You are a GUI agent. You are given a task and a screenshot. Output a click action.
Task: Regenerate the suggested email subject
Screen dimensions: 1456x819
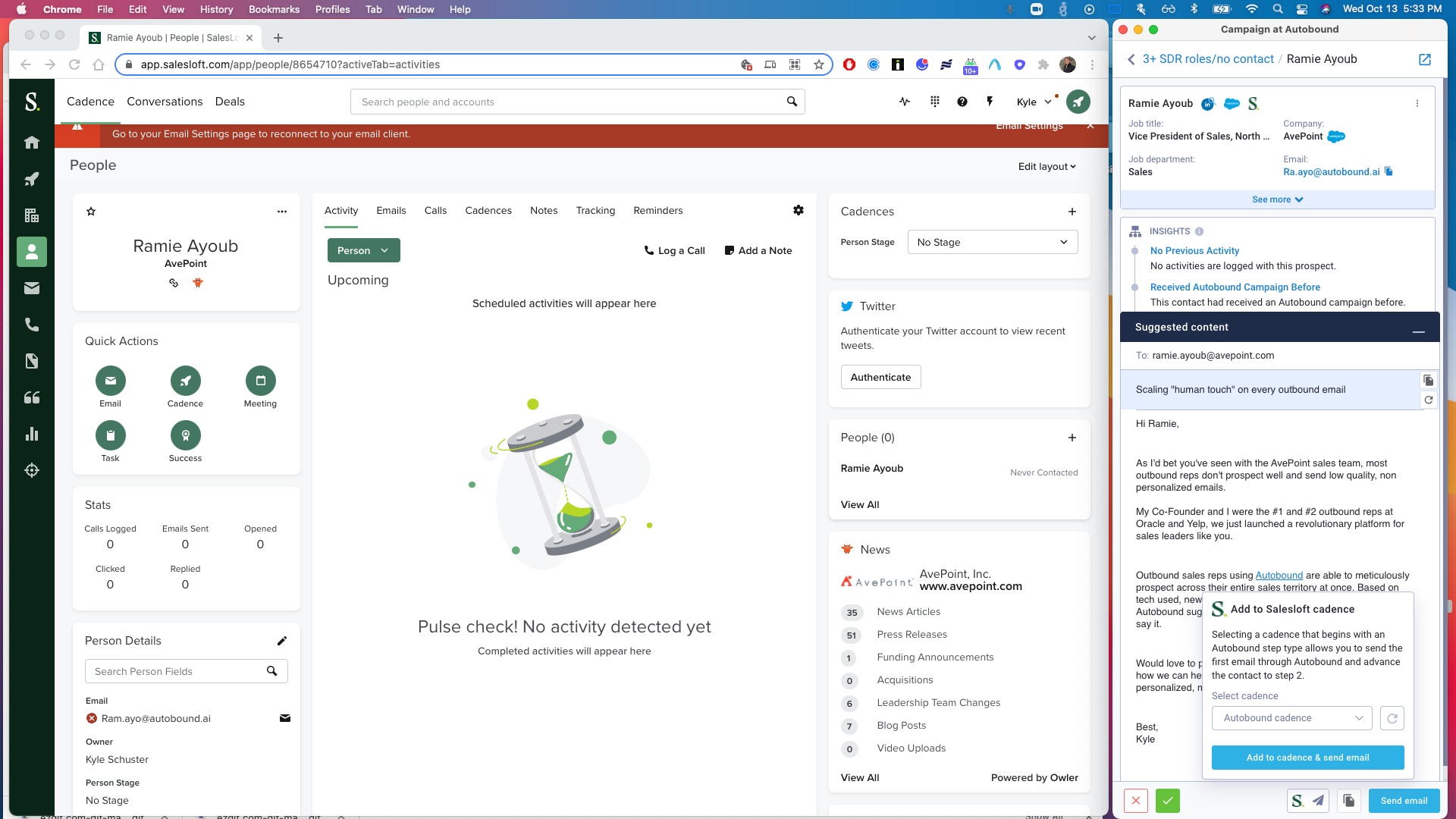point(1429,400)
